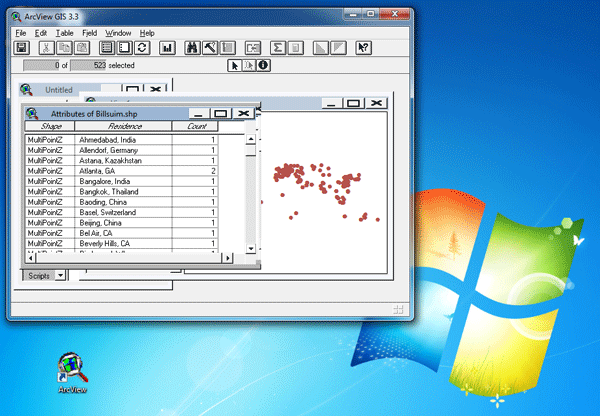Select the pointer Select tool

[x=234, y=65]
